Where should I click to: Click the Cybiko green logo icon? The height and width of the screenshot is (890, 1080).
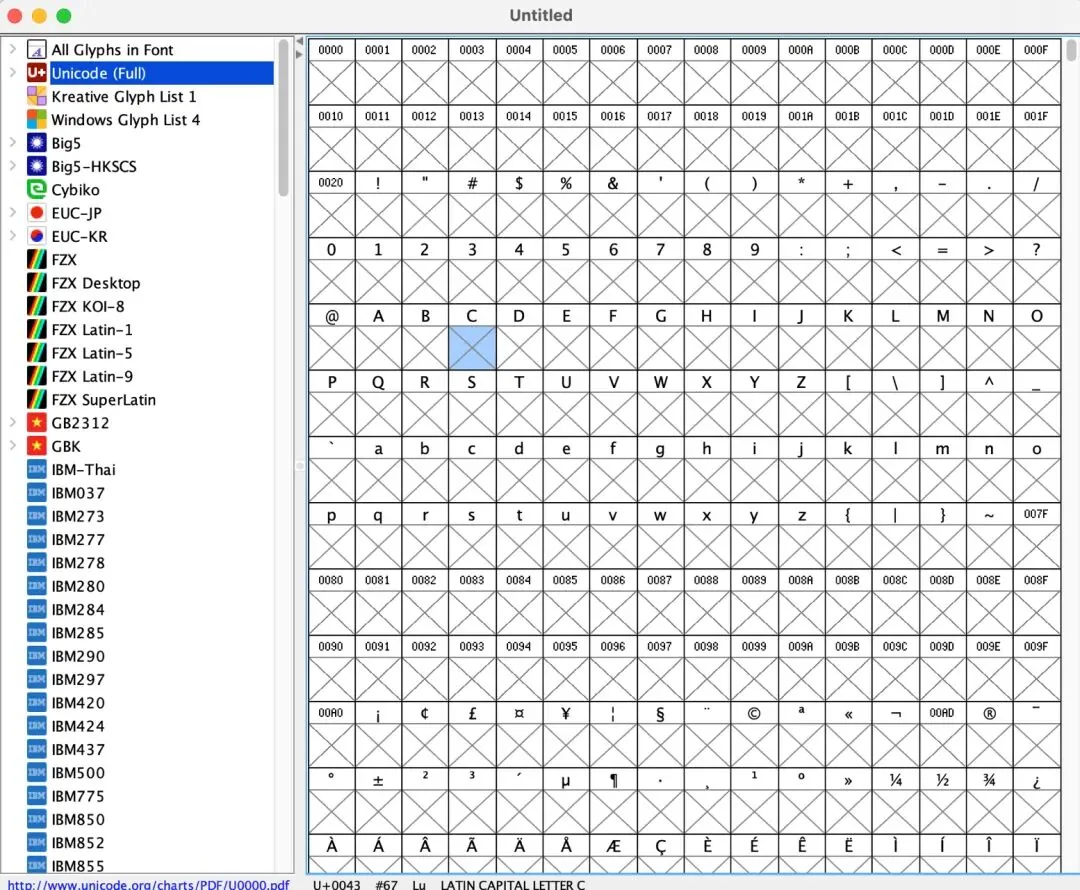(x=37, y=189)
